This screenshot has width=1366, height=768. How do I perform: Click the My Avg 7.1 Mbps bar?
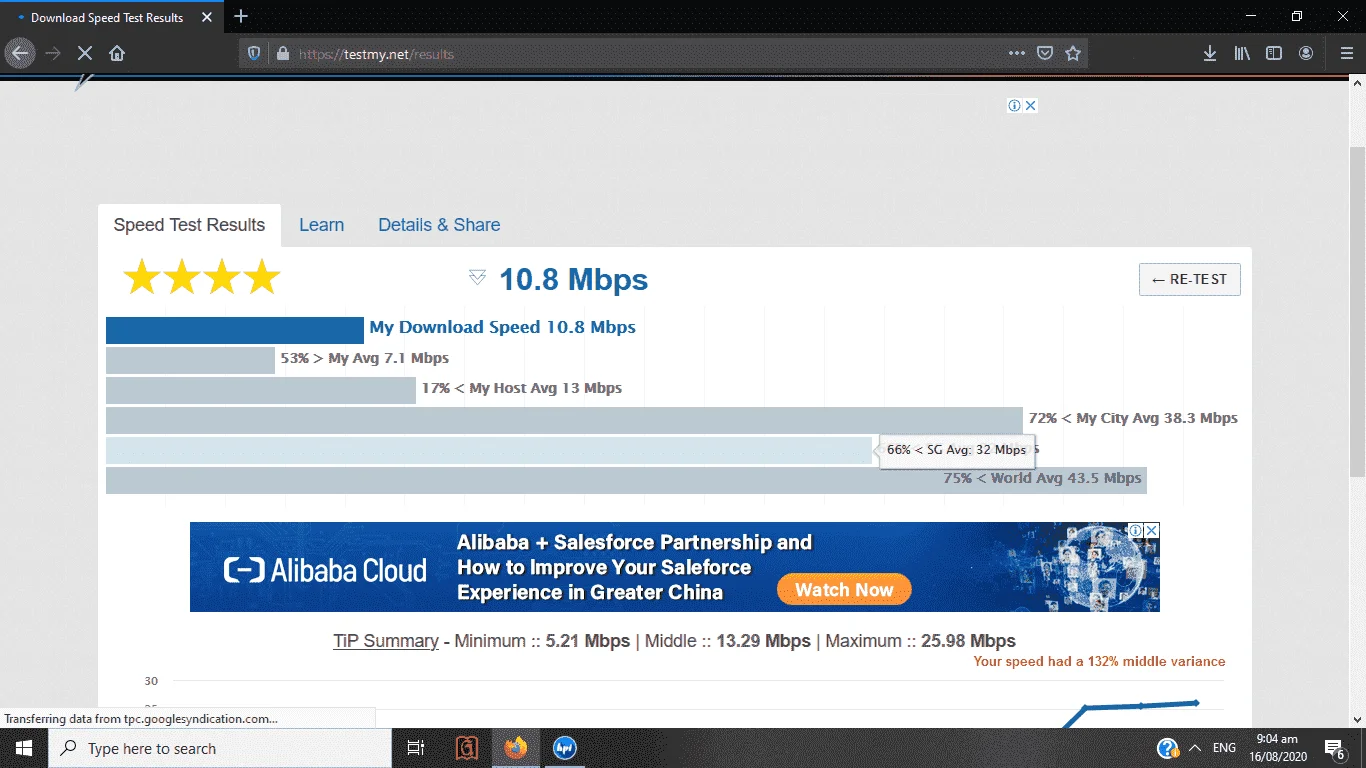190,360
